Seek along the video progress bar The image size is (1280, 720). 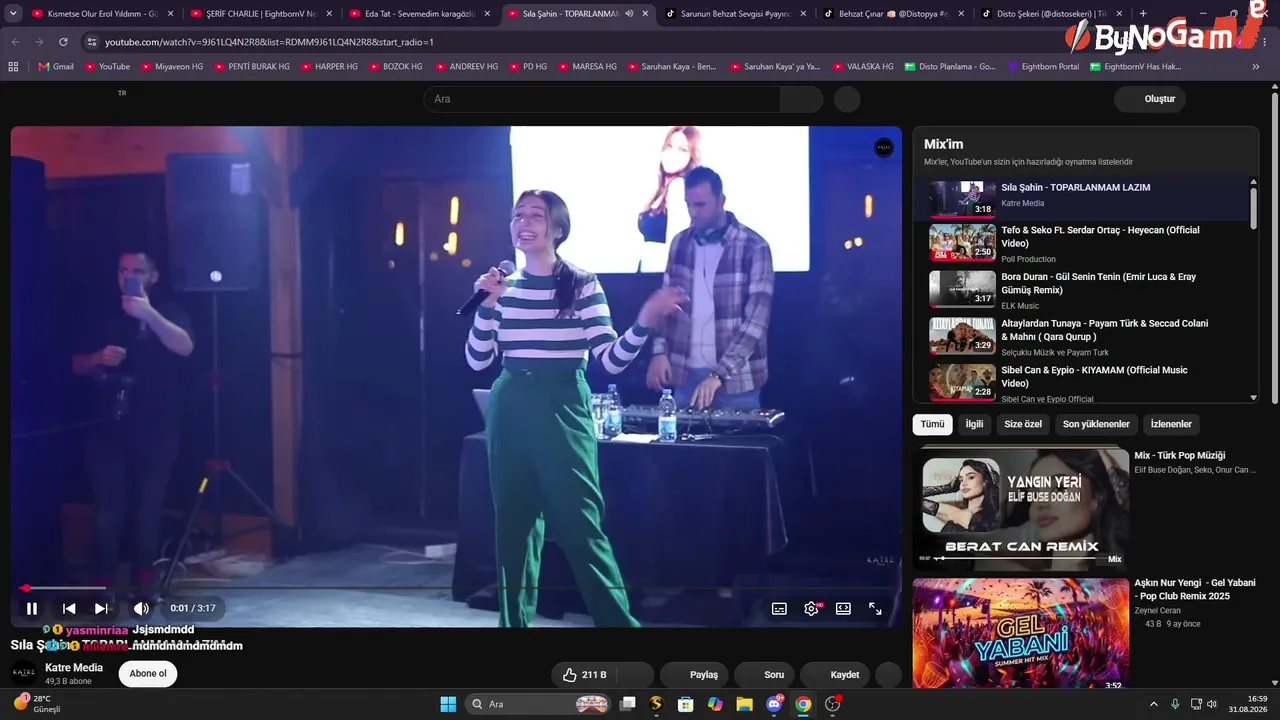(x=456, y=588)
